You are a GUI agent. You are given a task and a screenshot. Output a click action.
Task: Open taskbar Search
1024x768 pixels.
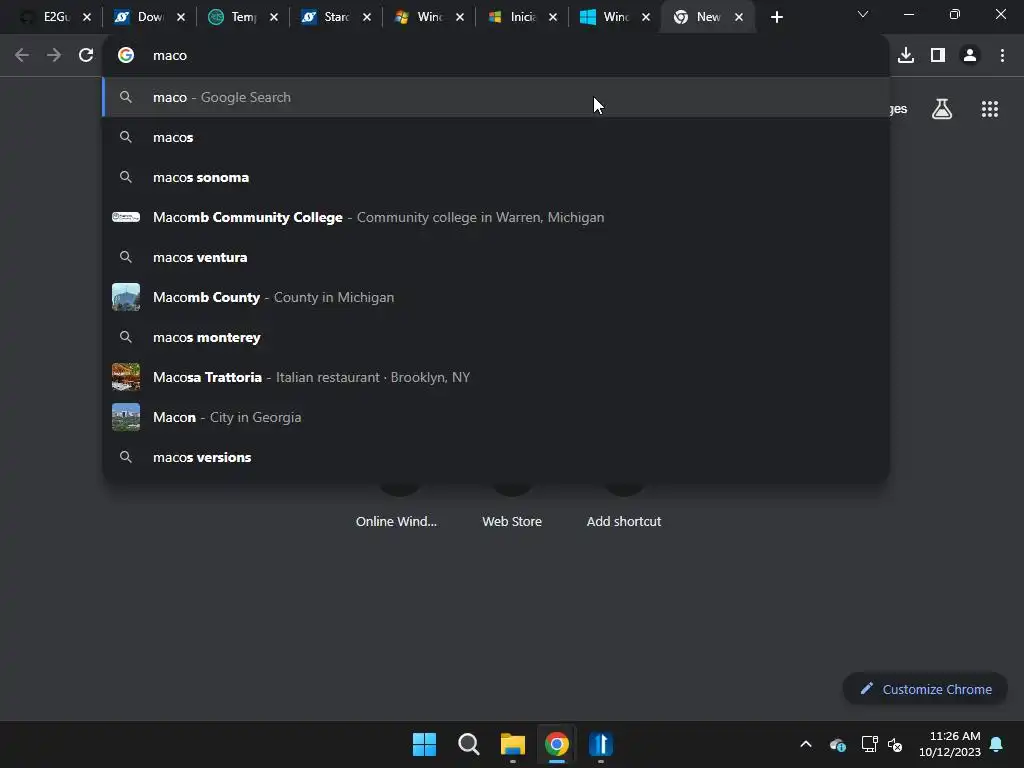pyautogui.click(x=469, y=744)
